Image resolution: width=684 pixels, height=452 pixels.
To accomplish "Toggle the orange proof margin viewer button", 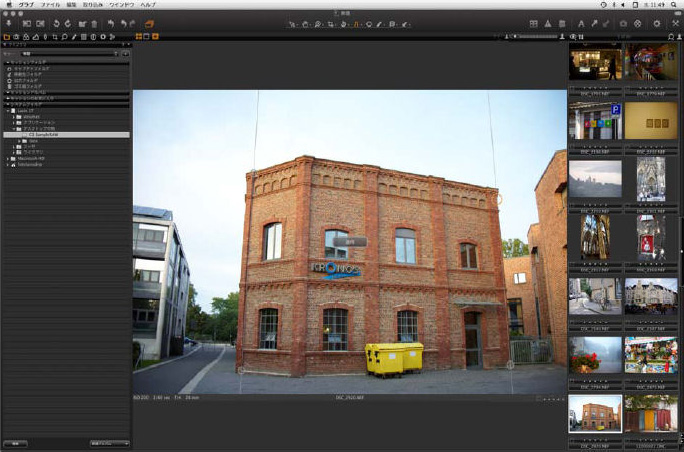I will [x=155, y=37].
